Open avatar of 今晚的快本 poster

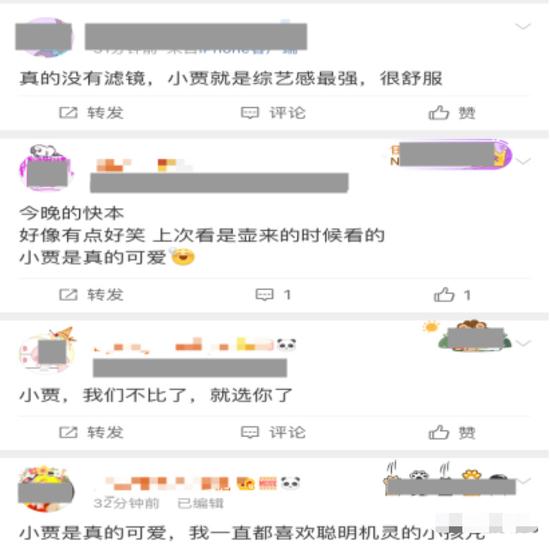pyautogui.click(x=46, y=168)
